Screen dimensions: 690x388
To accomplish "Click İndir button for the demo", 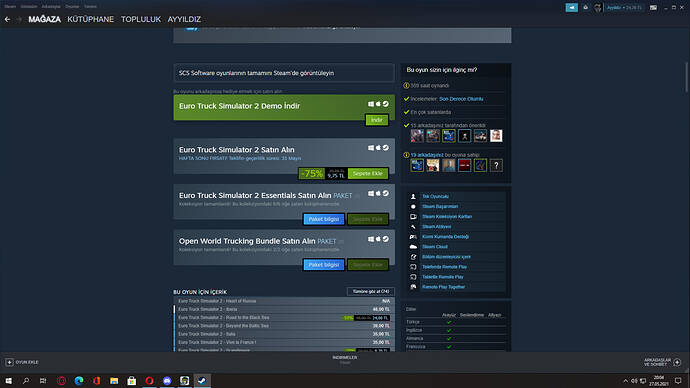I will [x=377, y=120].
